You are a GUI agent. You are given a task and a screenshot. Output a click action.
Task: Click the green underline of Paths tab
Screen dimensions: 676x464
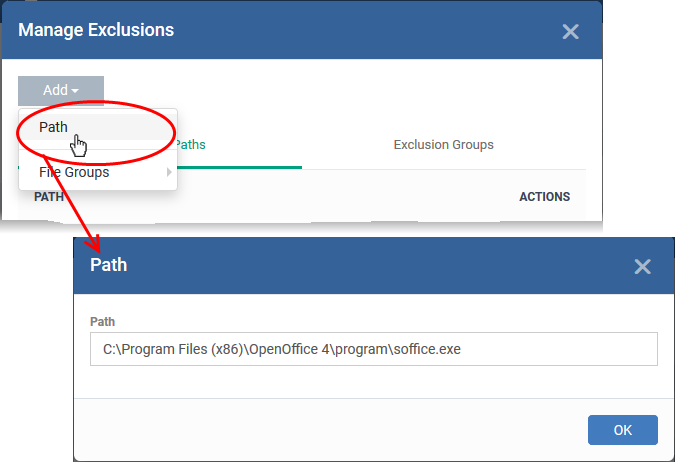[239, 167]
